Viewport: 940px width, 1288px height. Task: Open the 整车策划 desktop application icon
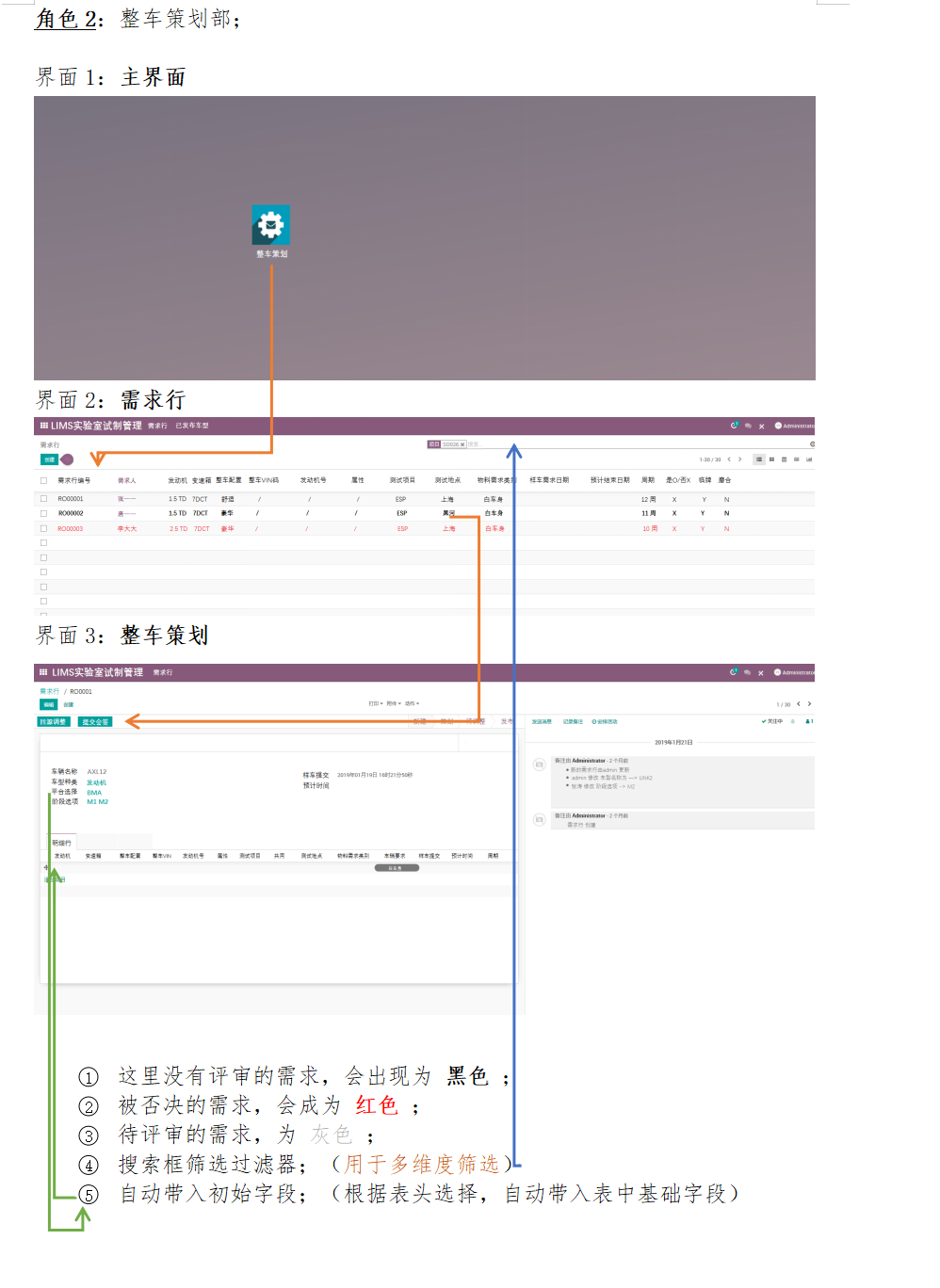pyautogui.click(x=271, y=226)
